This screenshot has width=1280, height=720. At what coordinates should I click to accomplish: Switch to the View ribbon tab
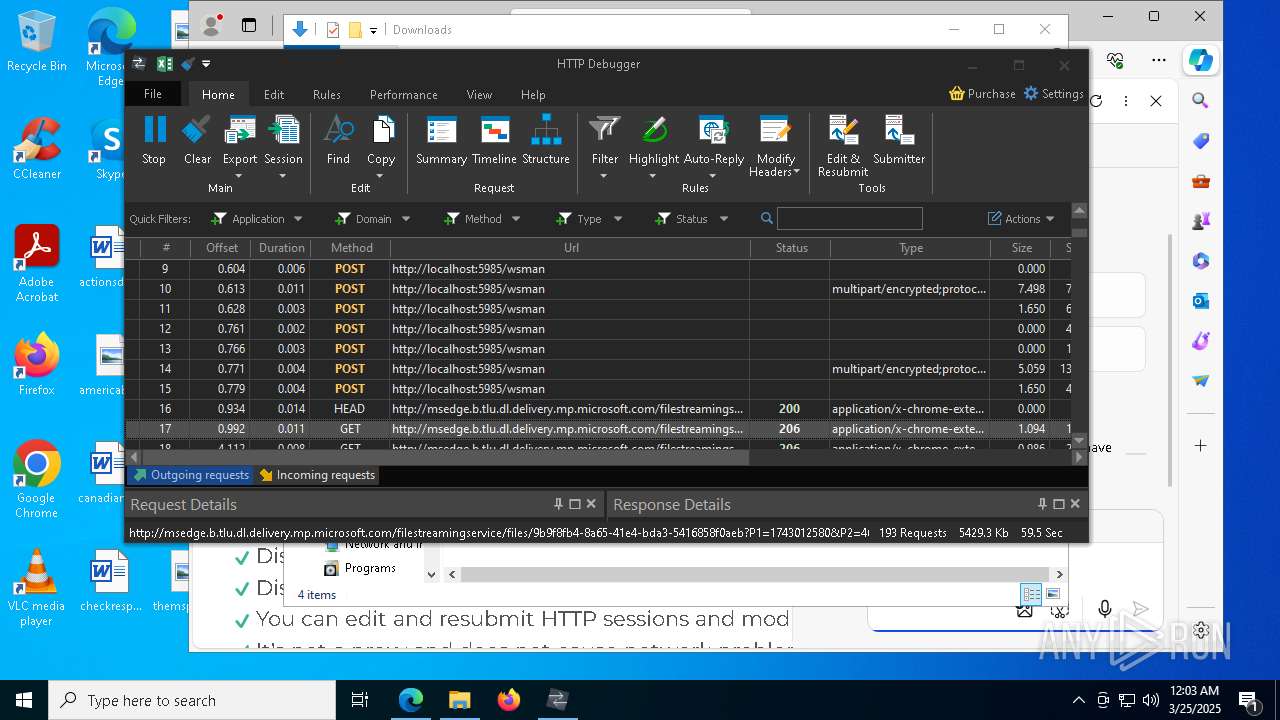(479, 95)
